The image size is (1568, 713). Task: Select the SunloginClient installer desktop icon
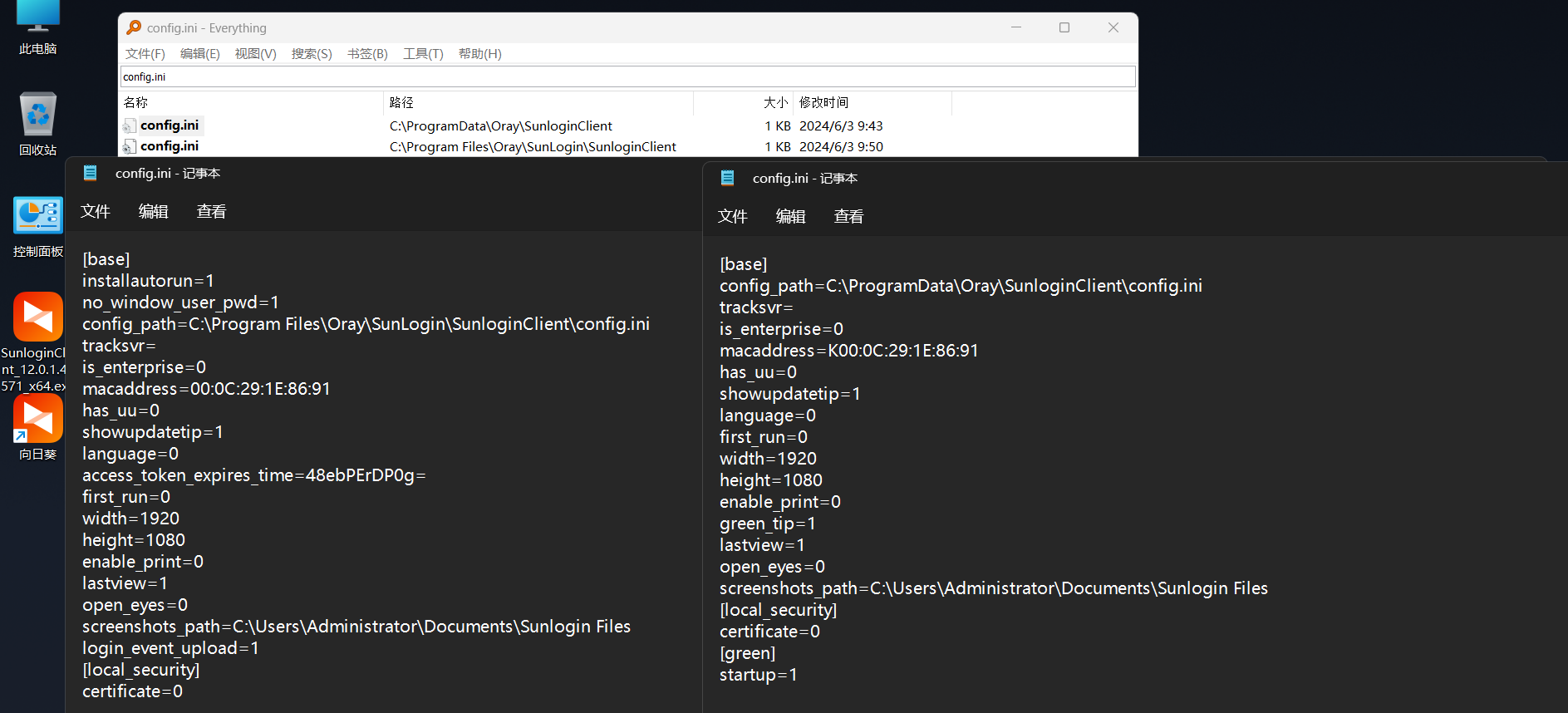pos(38,342)
